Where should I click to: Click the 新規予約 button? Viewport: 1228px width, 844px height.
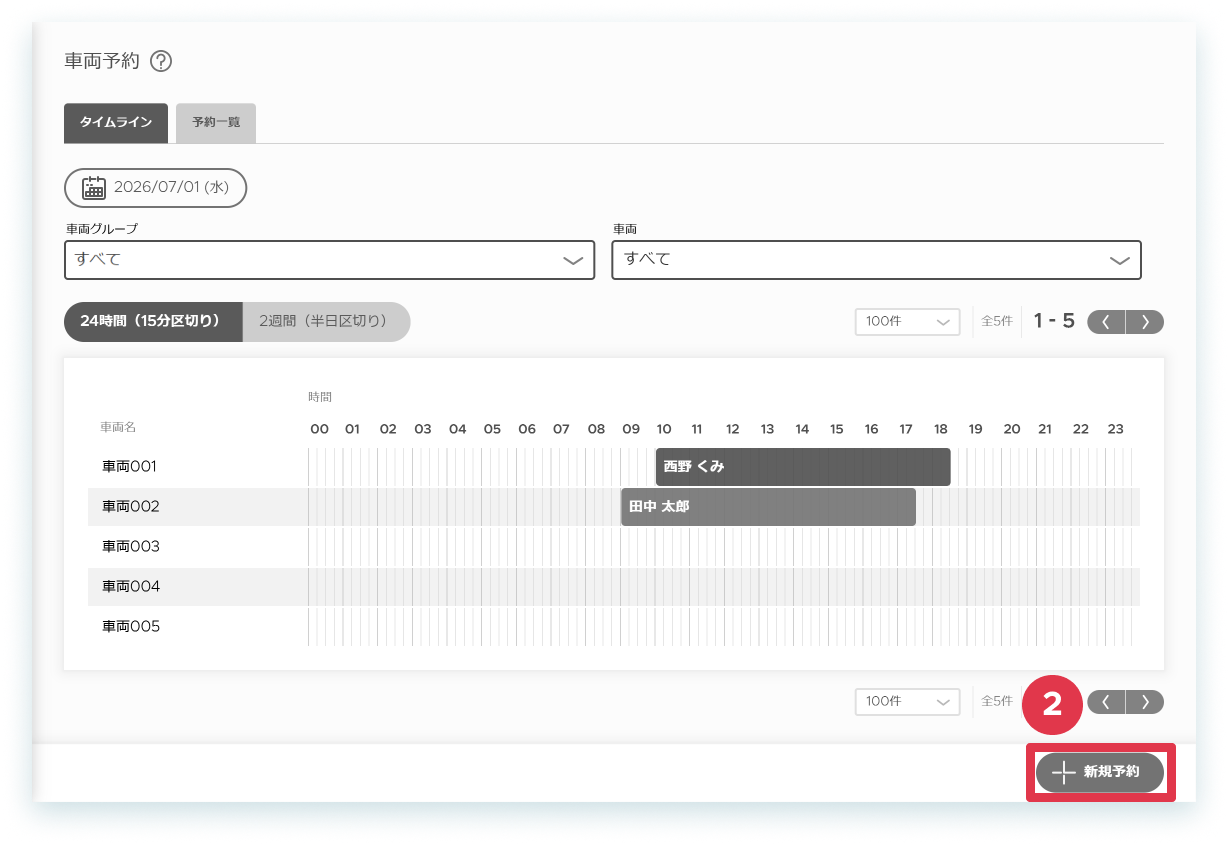coord(1100,772)
